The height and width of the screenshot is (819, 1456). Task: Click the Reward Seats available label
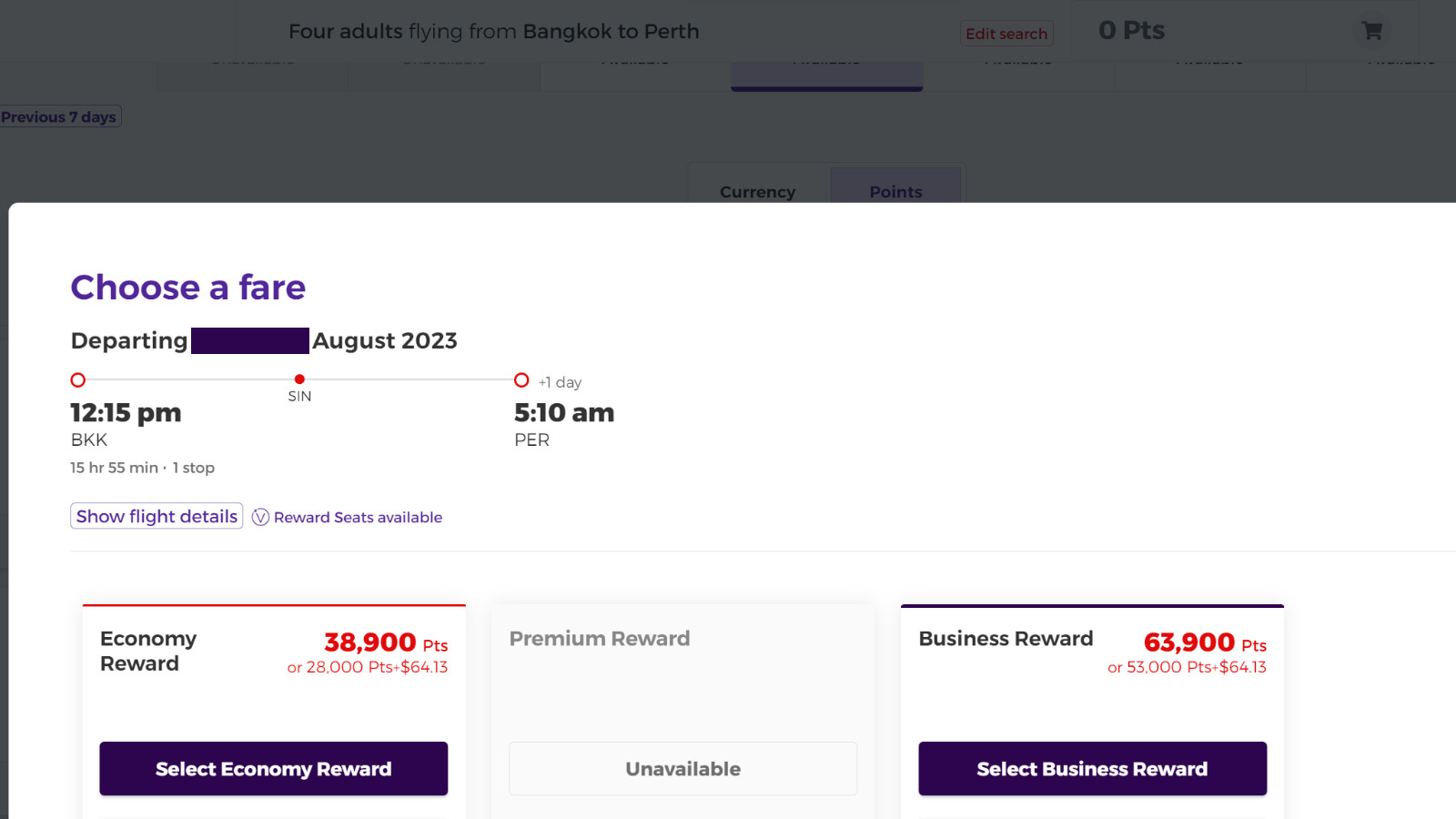click(358, 517)
